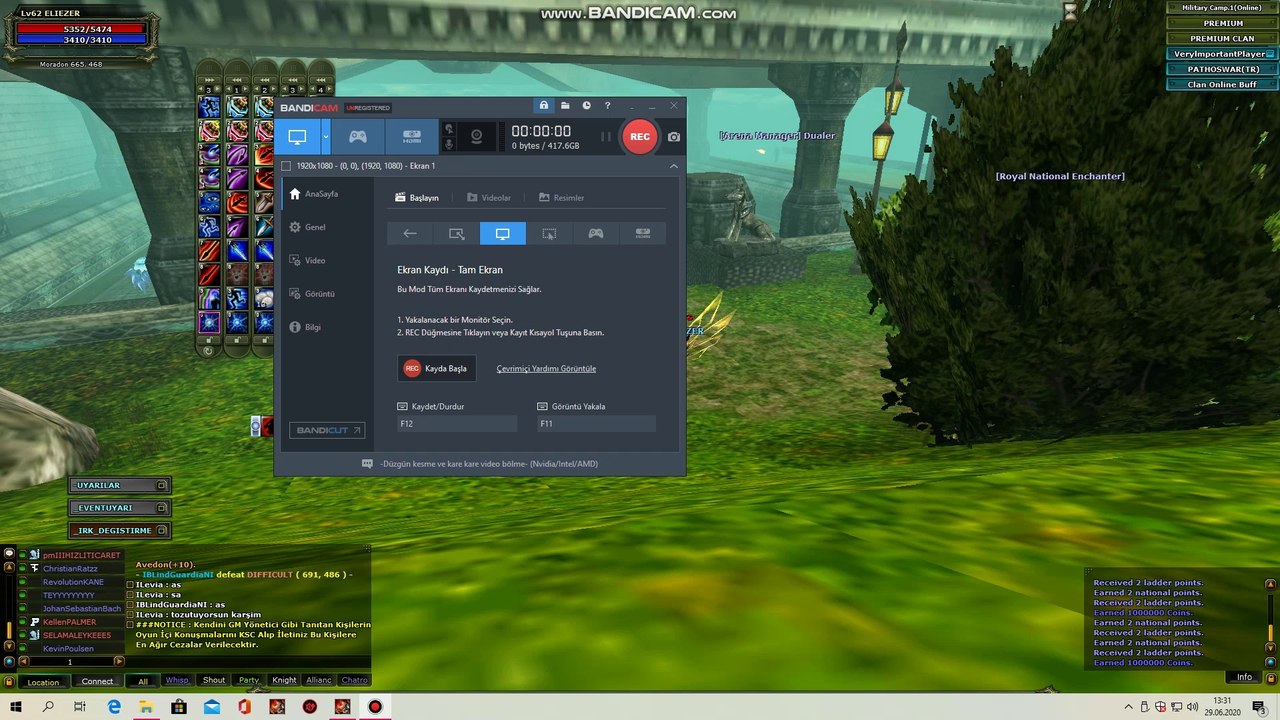Toggle microphone recording in Bandicam toolbar
Screen dimensions: 1280x720
pos(449,145)
